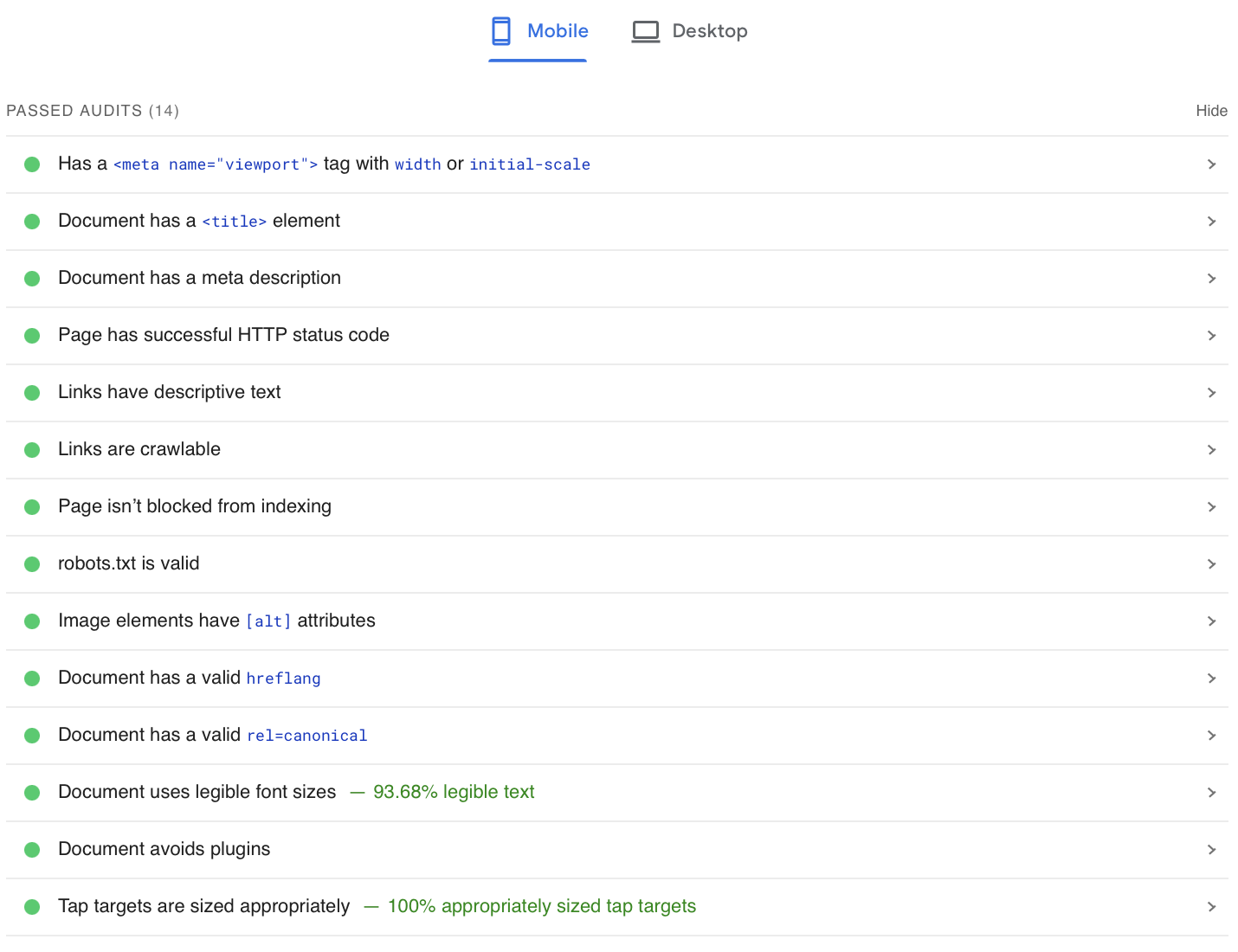Viewport: 1238px width, 952px height.
Task: Click the green dot beside tap targets audit
Action: point(32,906)
